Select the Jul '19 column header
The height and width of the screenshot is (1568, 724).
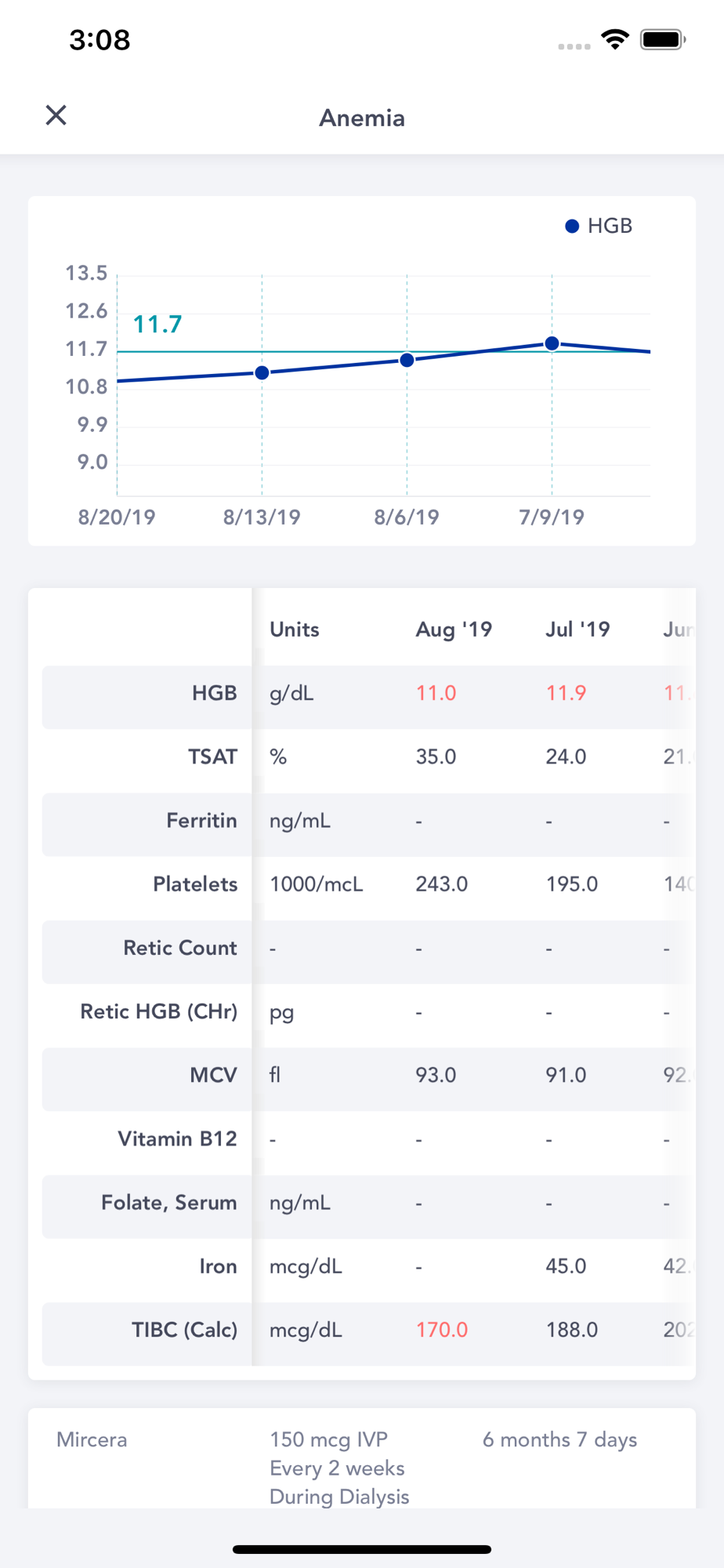tap(577, 630)
